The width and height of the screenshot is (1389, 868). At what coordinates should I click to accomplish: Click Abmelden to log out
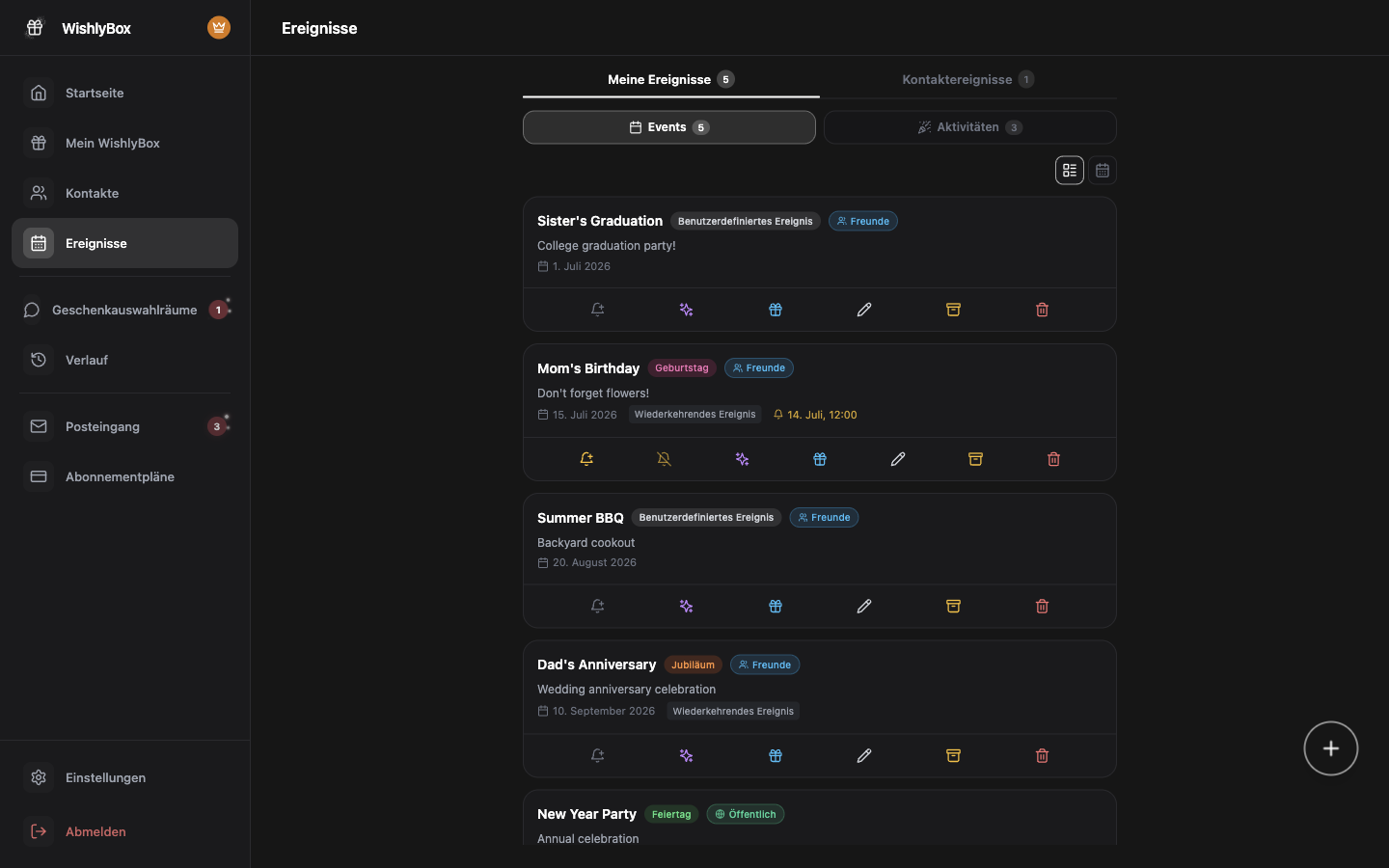pyautogui.click(x=124, y=831)
